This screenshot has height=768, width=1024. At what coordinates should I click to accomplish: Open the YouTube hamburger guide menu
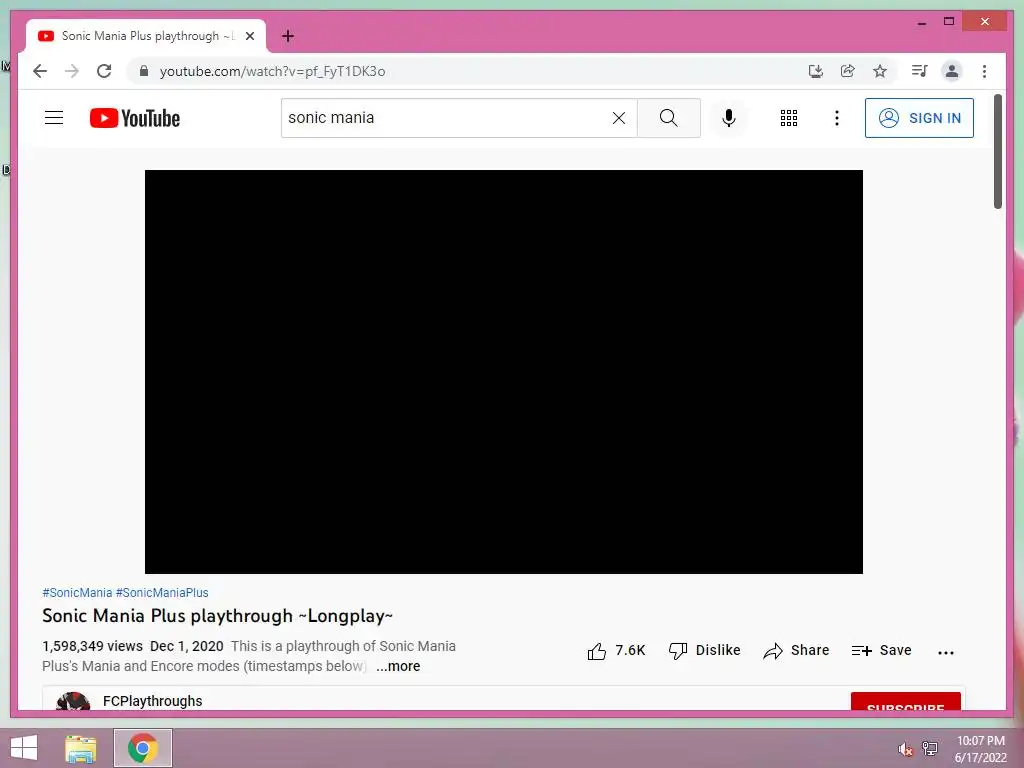point(54,118)
